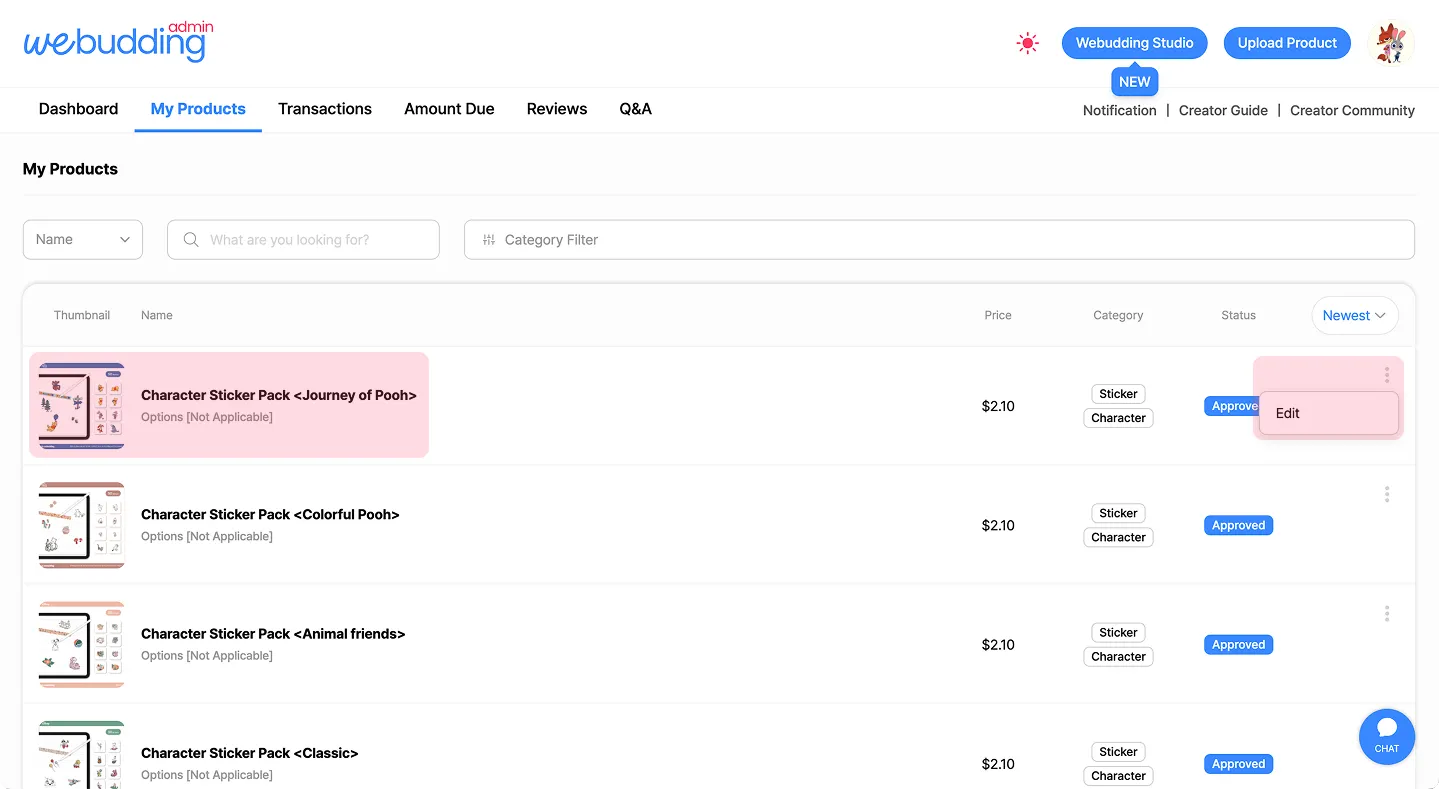Screen dimensions: 1439x789
Task: Open 'Character Sticker Pack <Colorful Pooh>' title
Action: [270, 514]
